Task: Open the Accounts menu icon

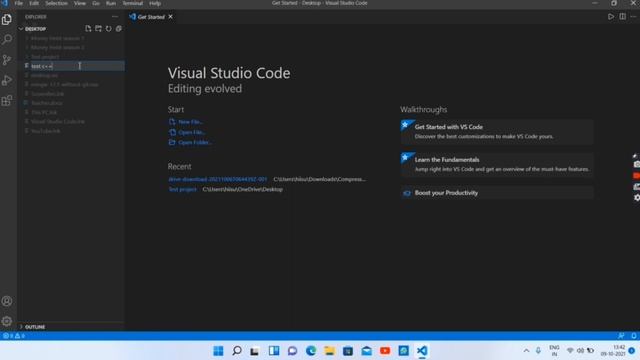Action: pyautogui.click(x=7, y=301)
